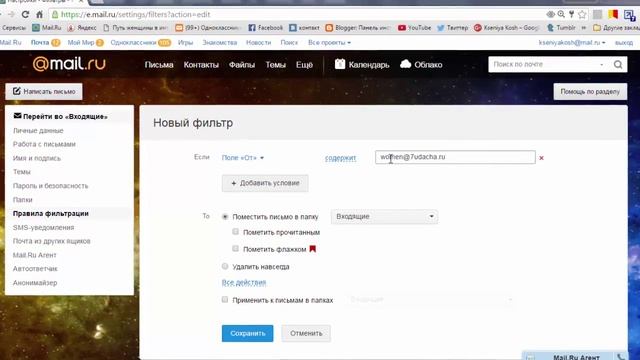Click Помощь по разделу button
The image size is (640, 360).
tap(590, 91)
